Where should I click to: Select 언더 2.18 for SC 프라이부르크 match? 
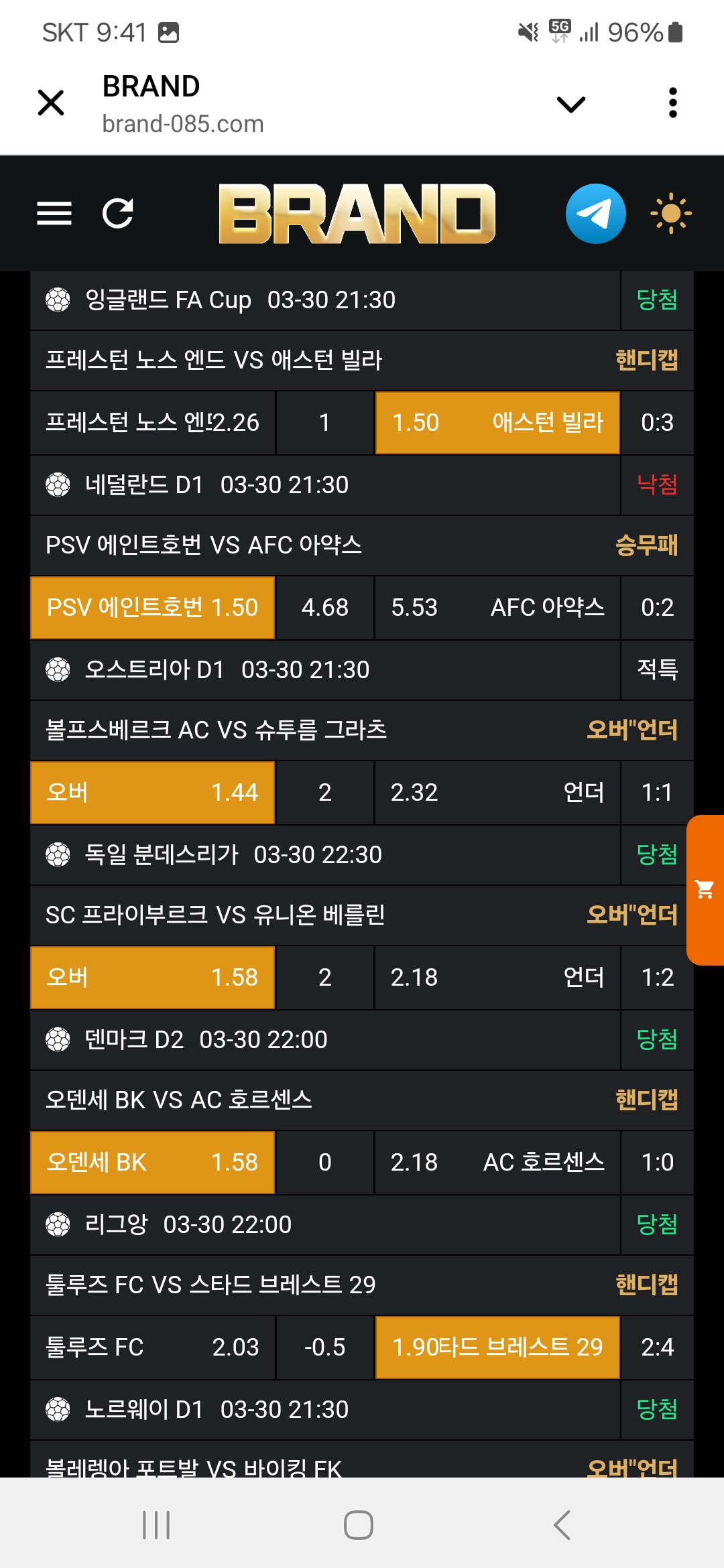(497, 978)
